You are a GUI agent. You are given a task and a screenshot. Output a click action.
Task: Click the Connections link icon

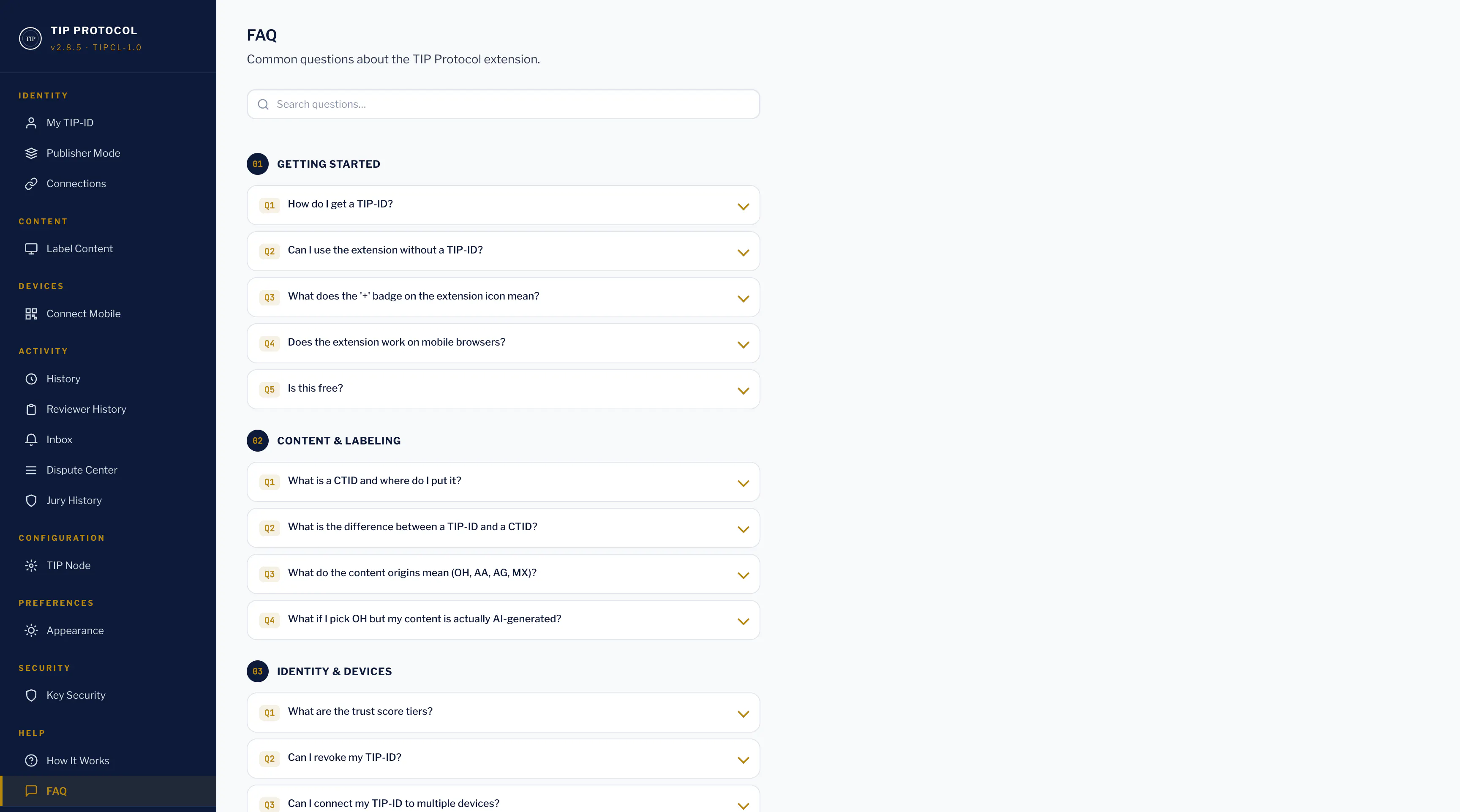point(31,184)
